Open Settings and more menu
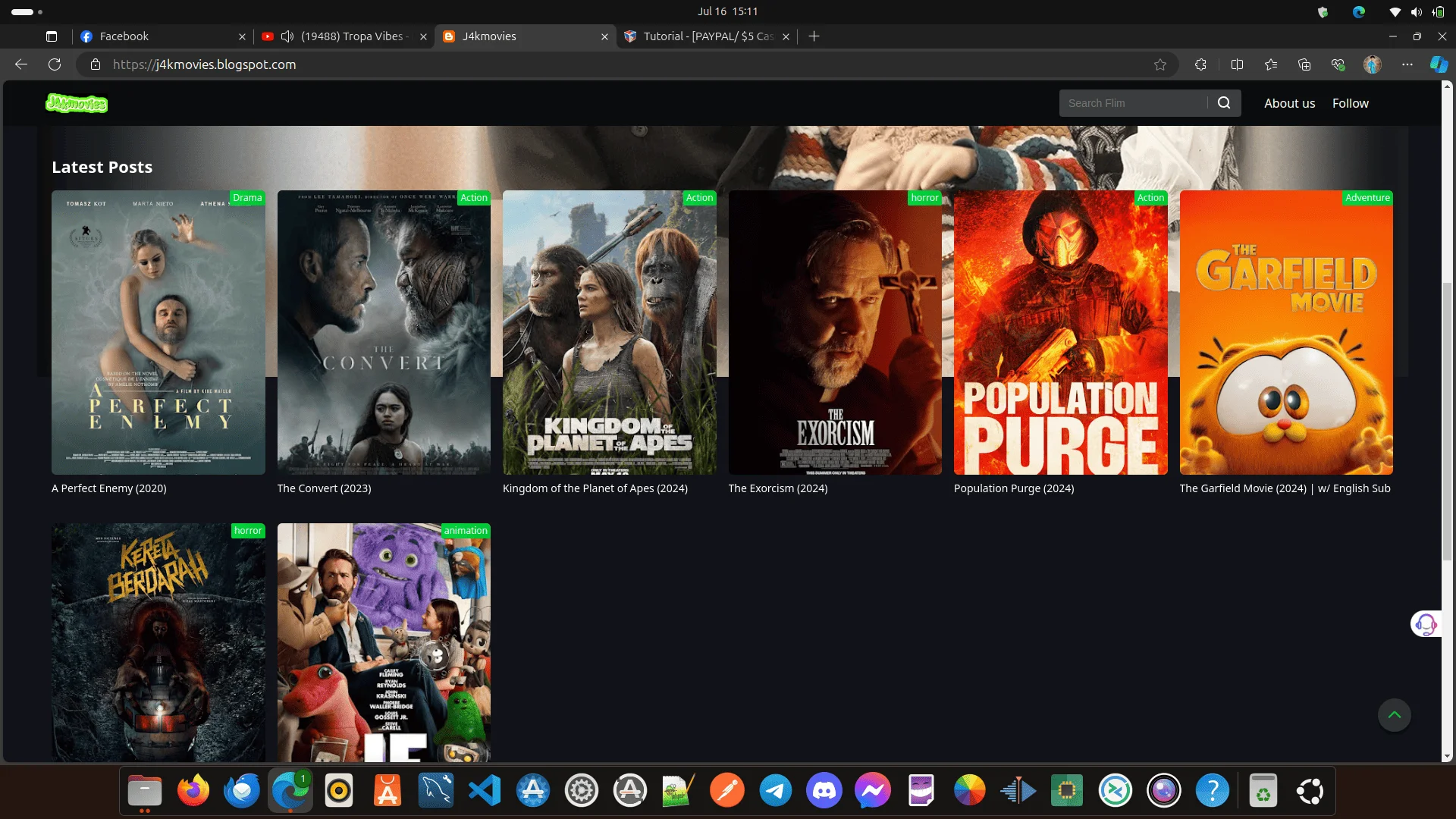This screenshot has height=819, width=1456. tap(1407, 64)
